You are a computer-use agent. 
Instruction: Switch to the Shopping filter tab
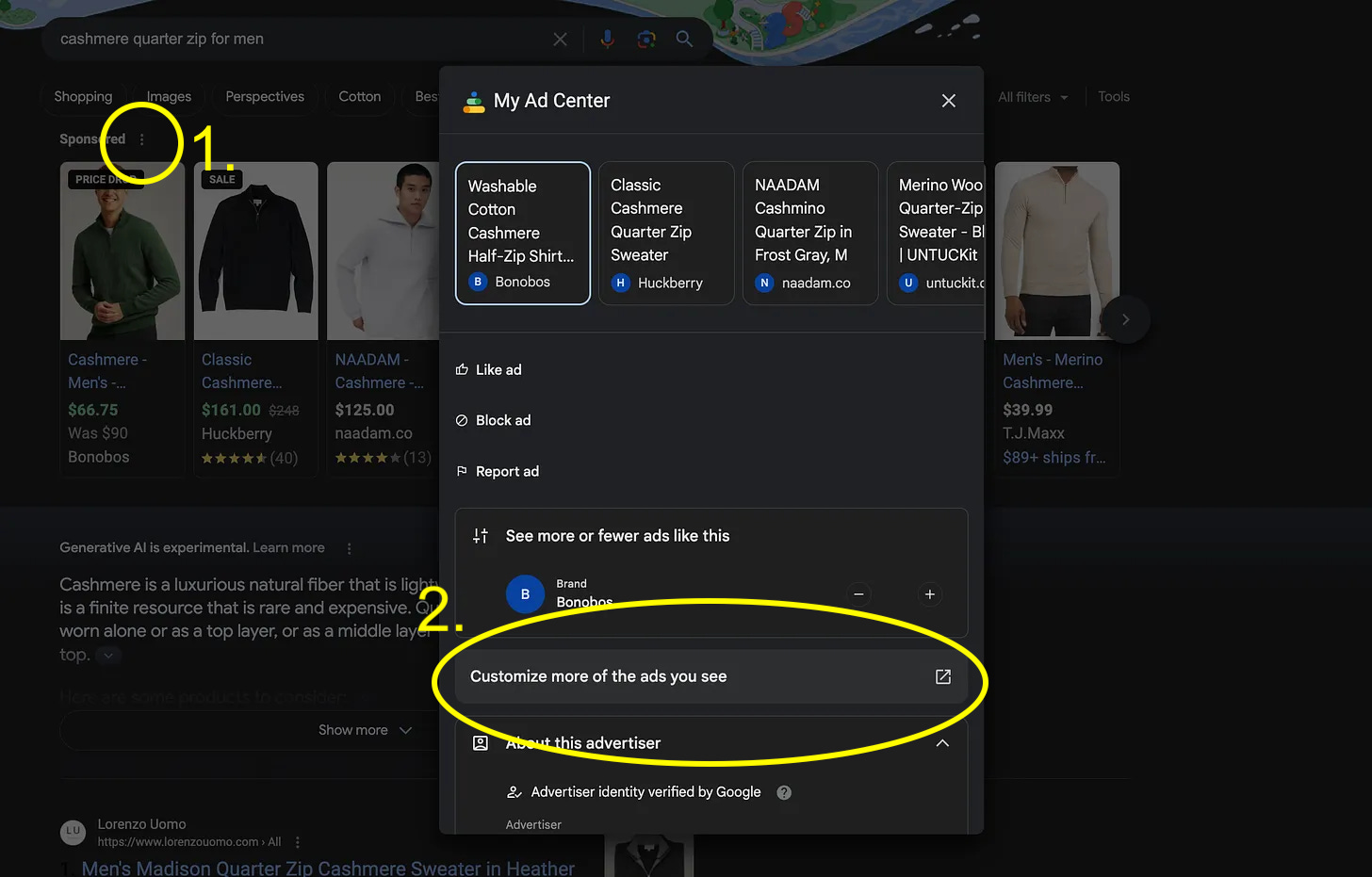tap(83, 96)
